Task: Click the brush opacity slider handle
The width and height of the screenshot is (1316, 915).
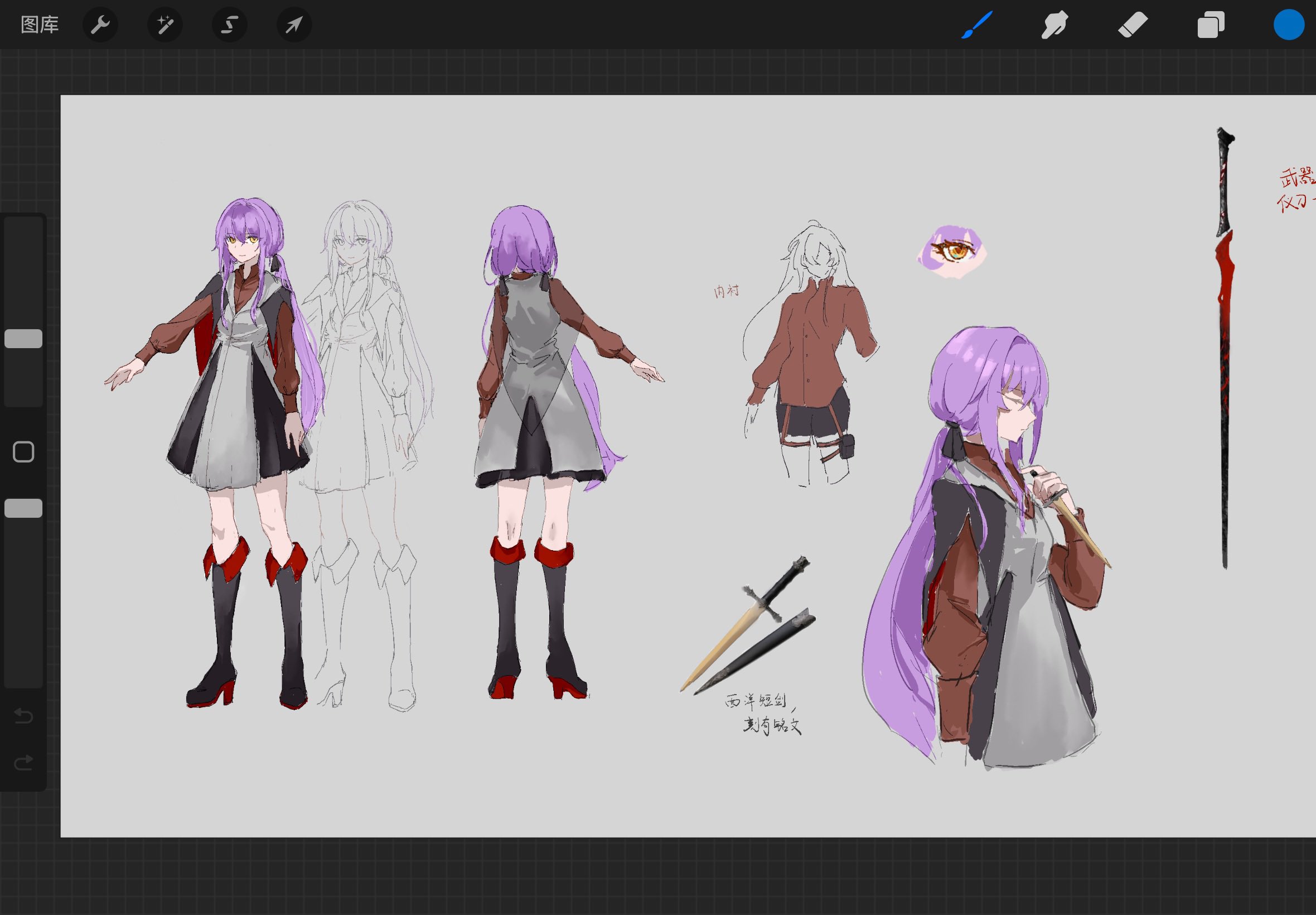Action: [x=23, y=508]
